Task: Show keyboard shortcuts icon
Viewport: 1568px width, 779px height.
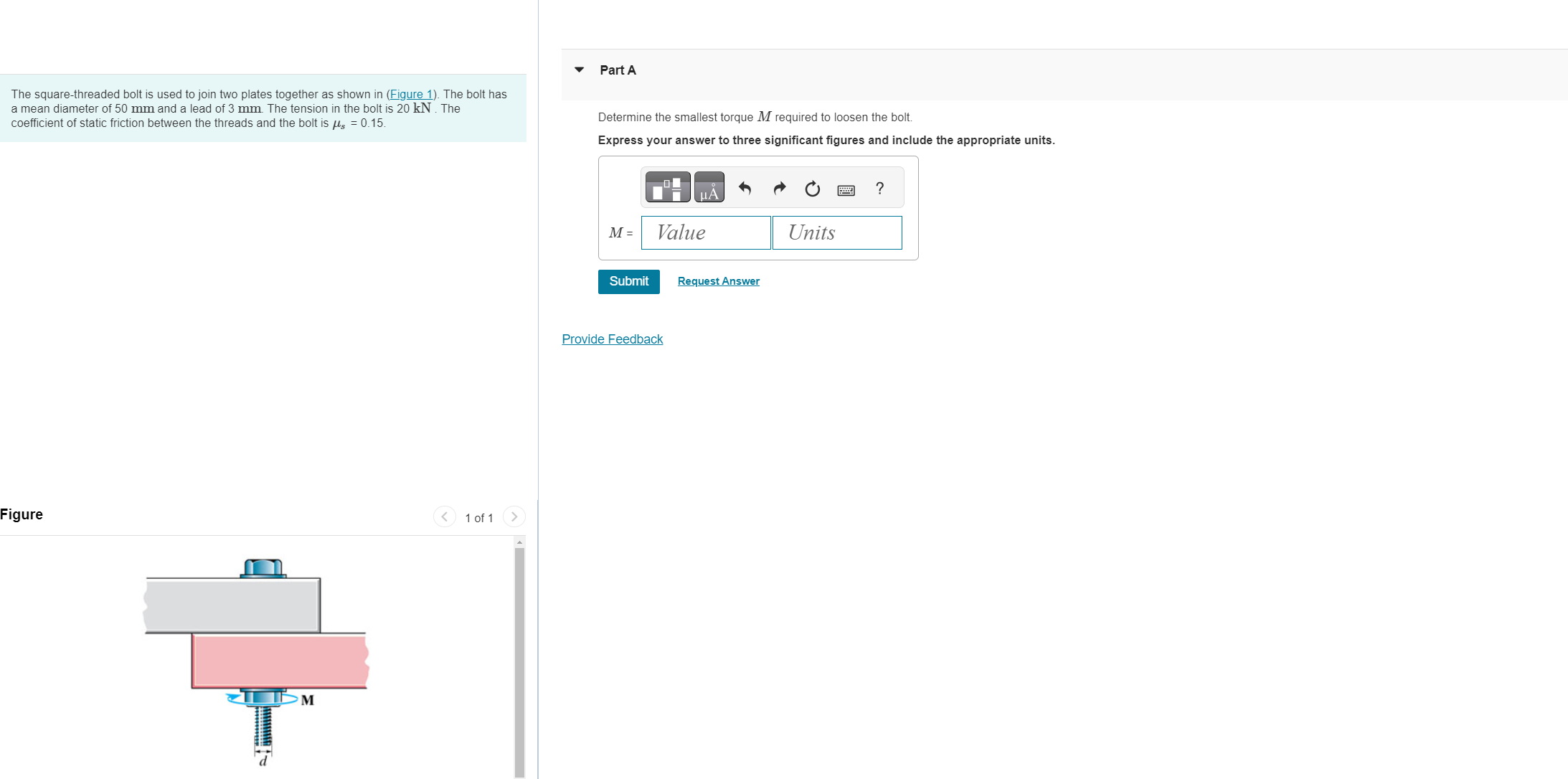Action: click(x=846, y=190)
